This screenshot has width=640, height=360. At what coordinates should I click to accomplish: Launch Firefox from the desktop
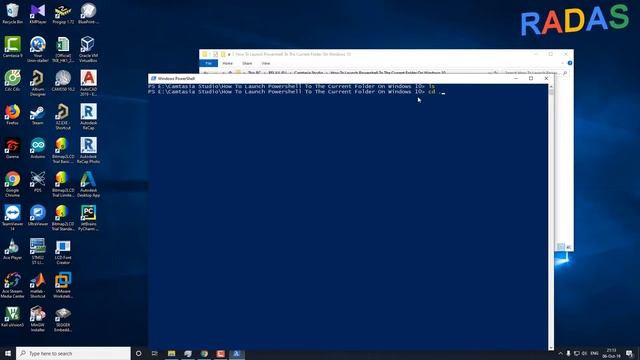click(12, 114)
